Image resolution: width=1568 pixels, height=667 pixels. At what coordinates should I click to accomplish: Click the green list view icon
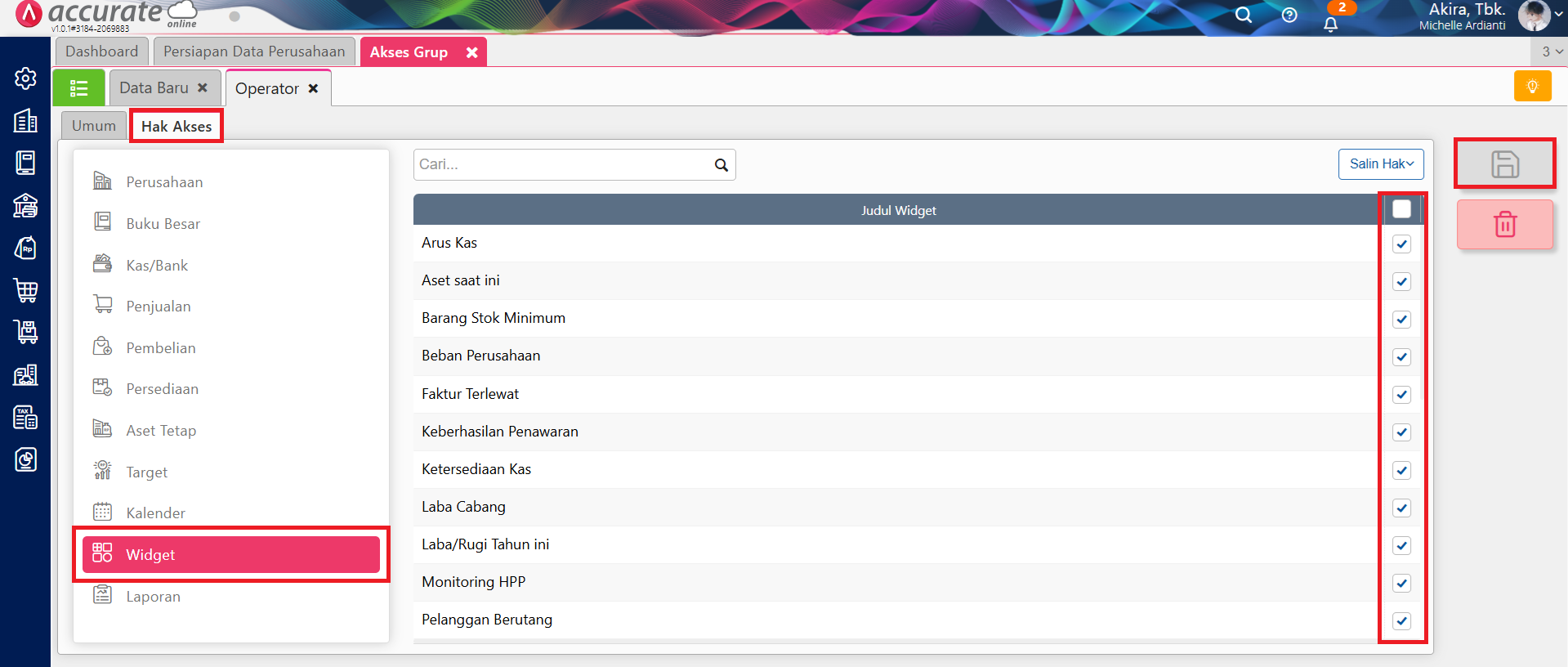(78, 88)
